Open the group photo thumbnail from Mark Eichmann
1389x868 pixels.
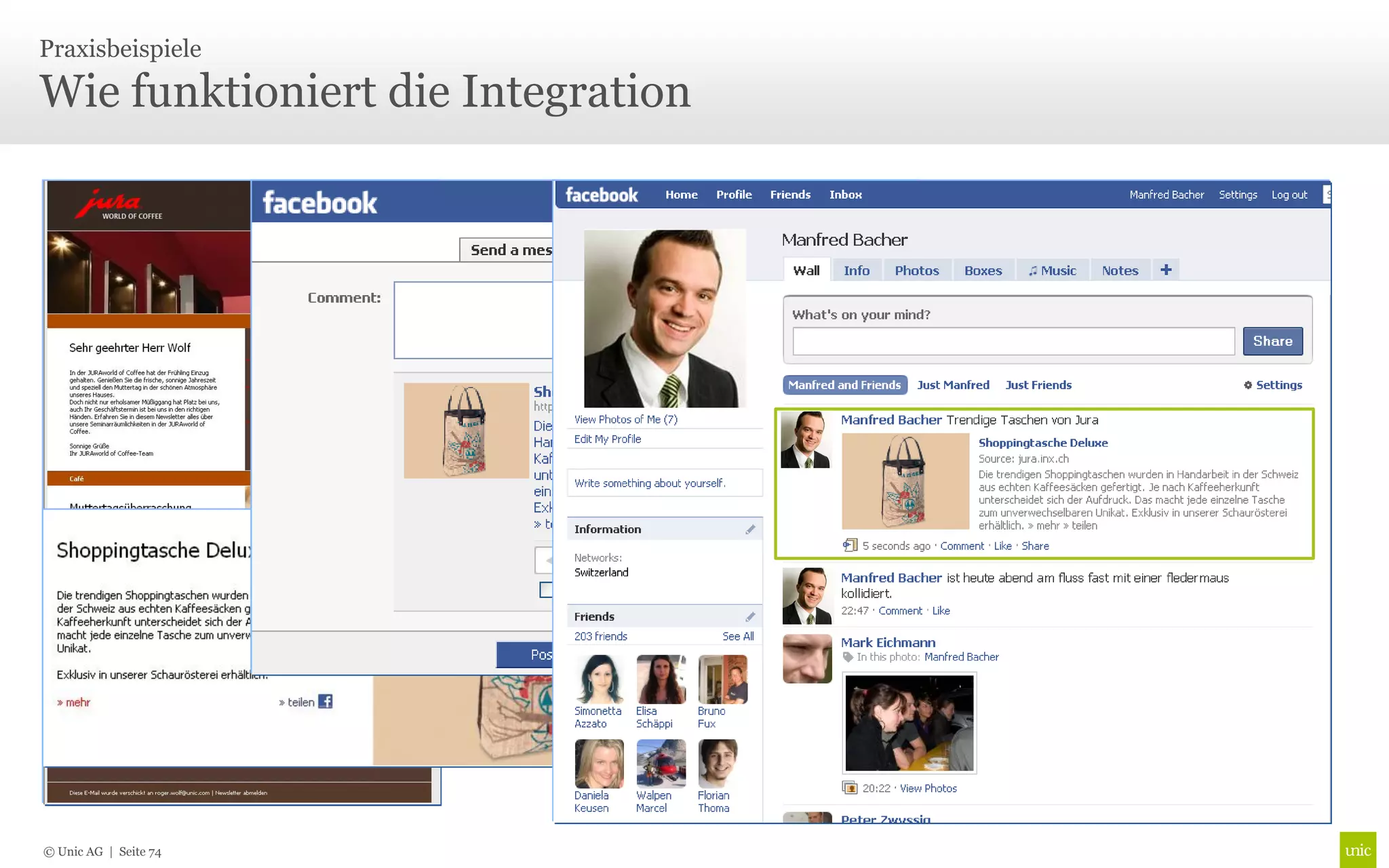(909, 723)
